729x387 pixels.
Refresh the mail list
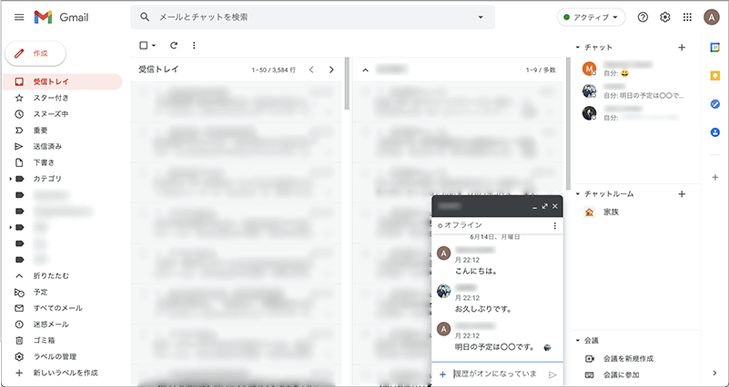174,45
